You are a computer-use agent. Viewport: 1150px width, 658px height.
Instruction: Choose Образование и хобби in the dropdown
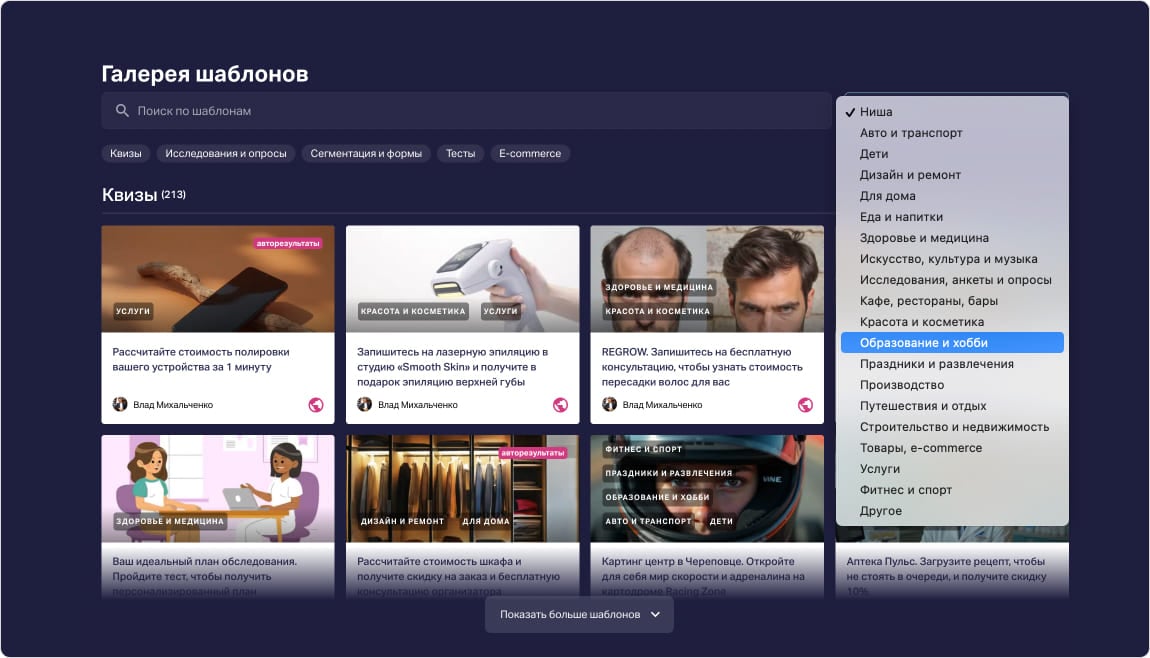923,343
